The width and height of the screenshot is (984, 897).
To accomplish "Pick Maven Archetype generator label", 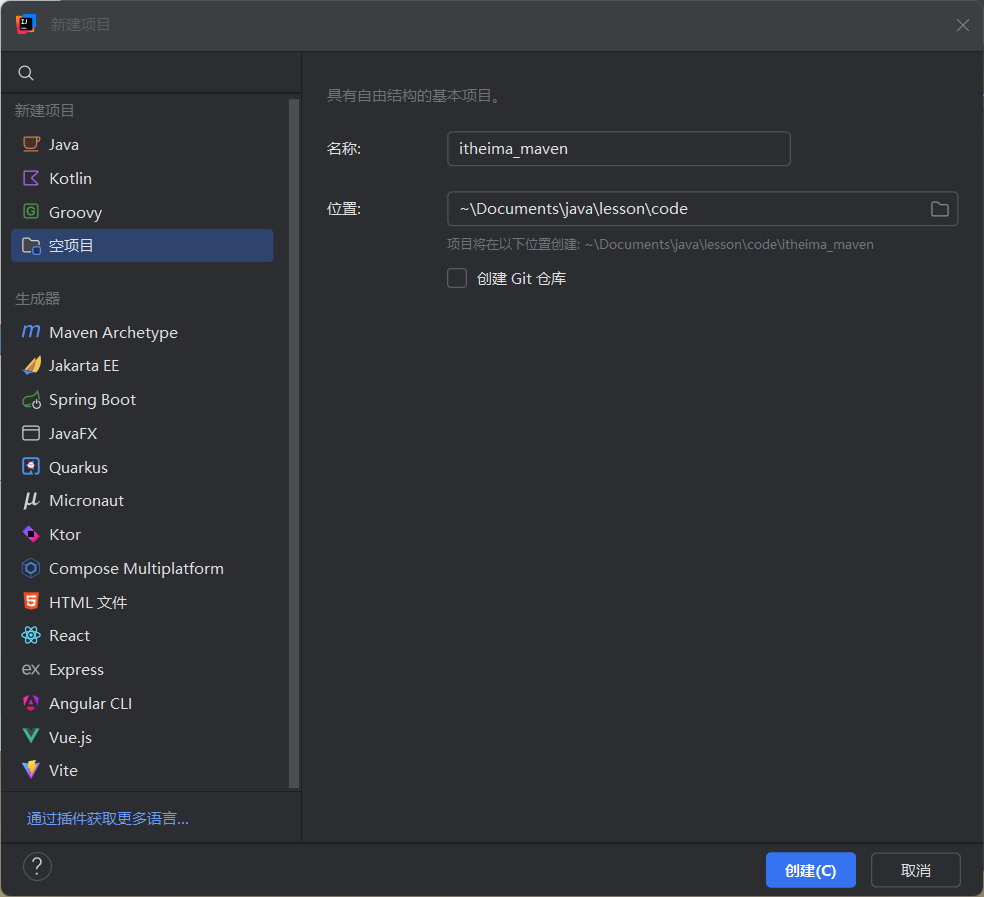I will 114,333.
